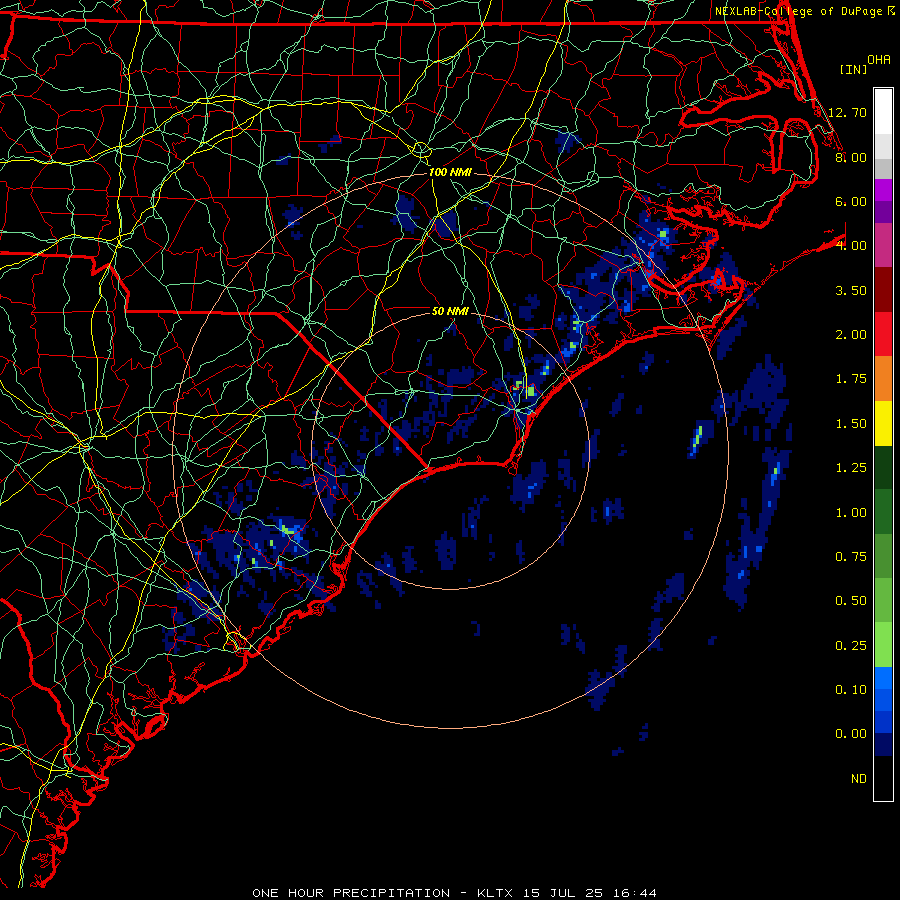Pick the orange legend swatch
This screenshot has height=900, width=900.
point(883,379)
